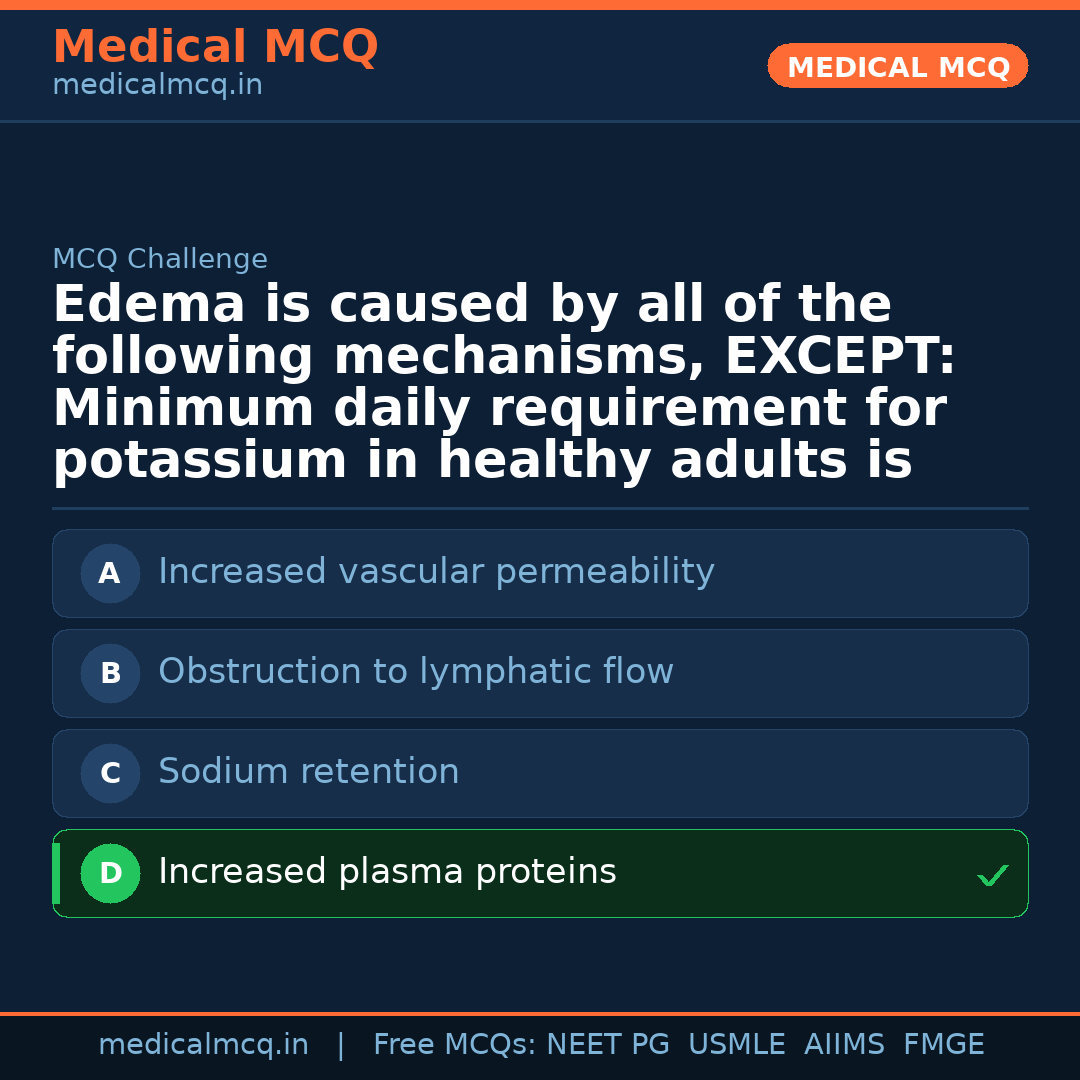Select the Increased vascular permeability answer
The image size is (1080, 1080).
pyautogui.click(x=436, y=572)
